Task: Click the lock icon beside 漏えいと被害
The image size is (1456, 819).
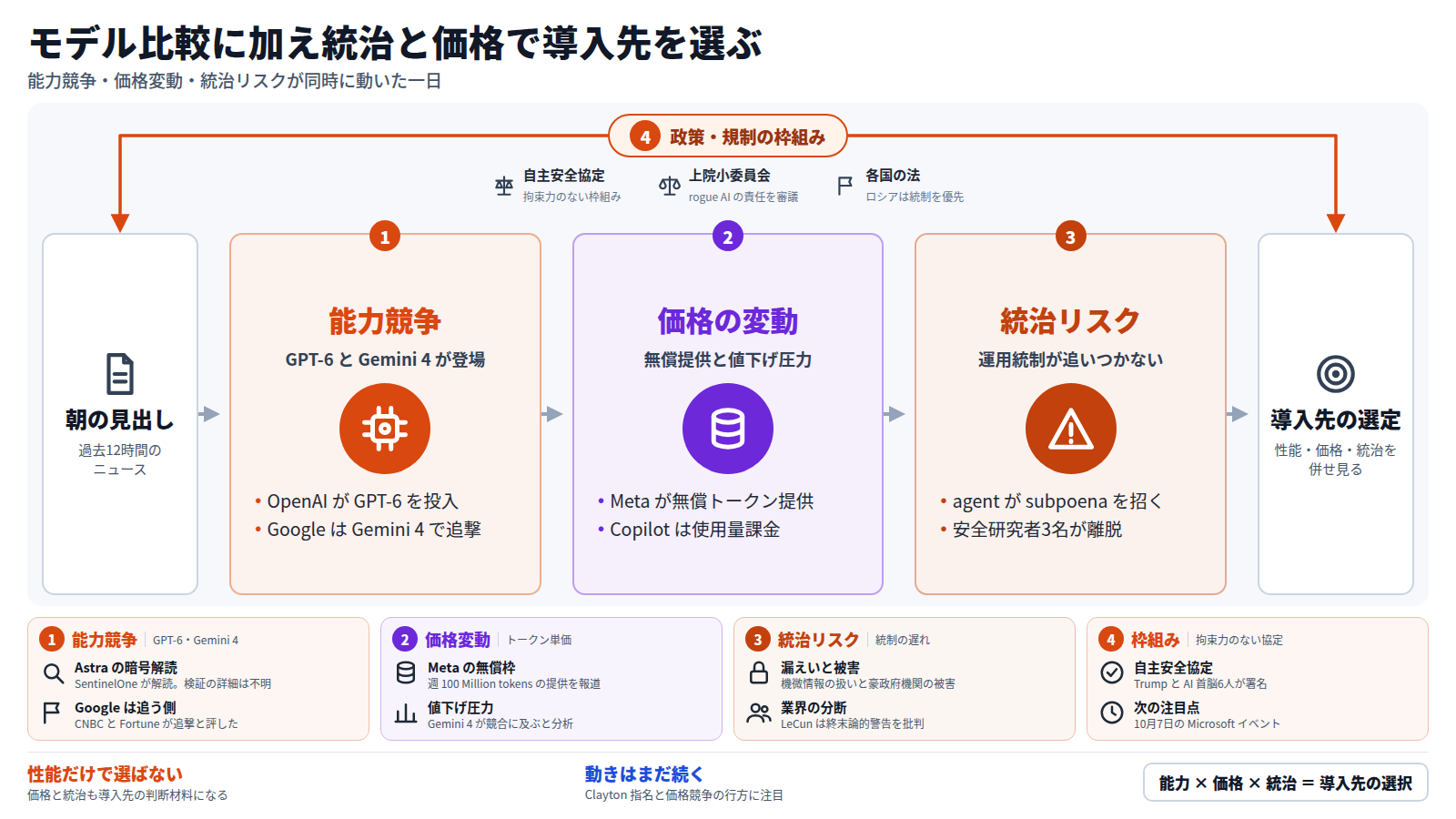Action: click(759, 673)
